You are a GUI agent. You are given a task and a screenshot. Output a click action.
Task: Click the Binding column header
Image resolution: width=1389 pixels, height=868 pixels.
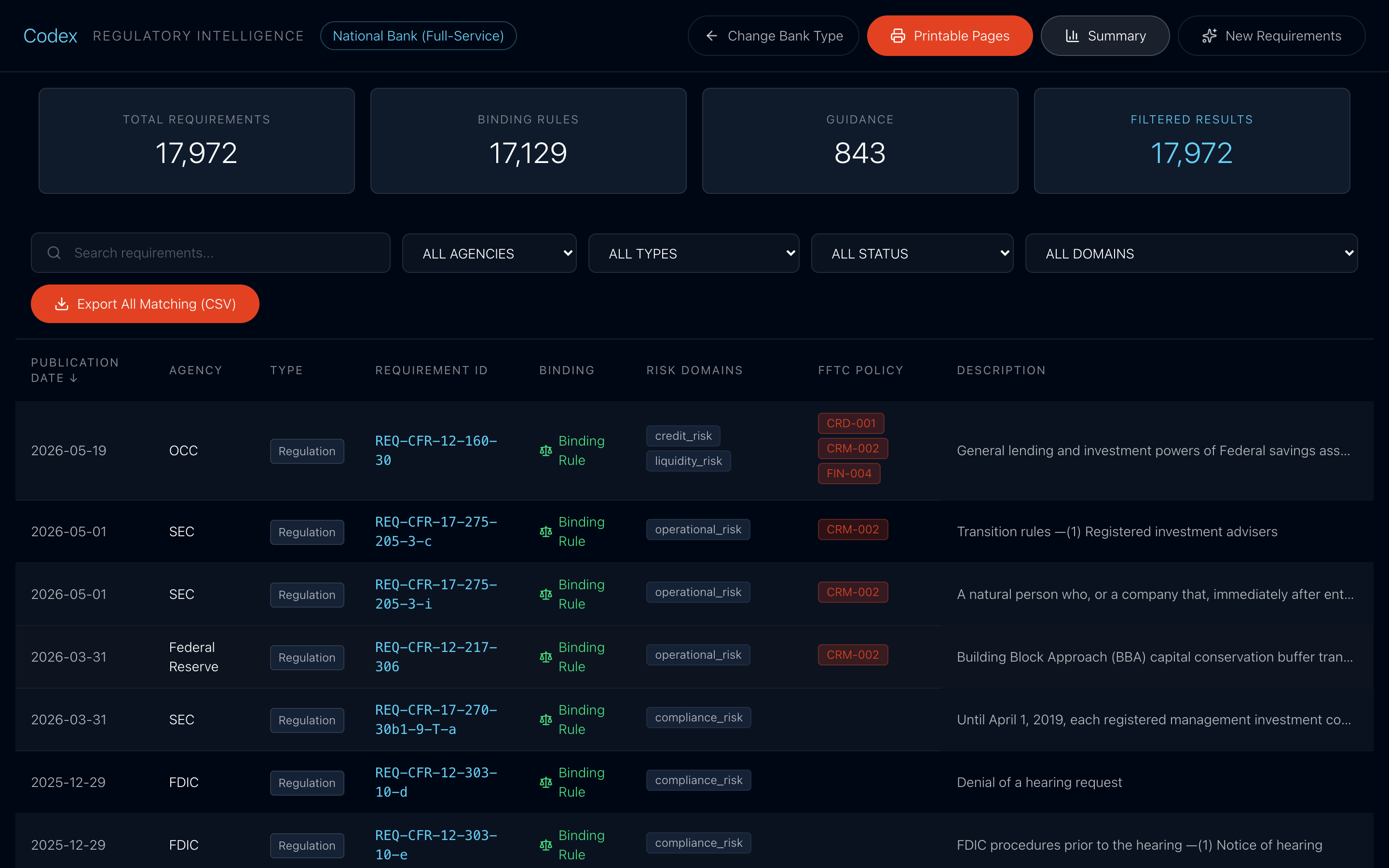click(x=567, y=370)
